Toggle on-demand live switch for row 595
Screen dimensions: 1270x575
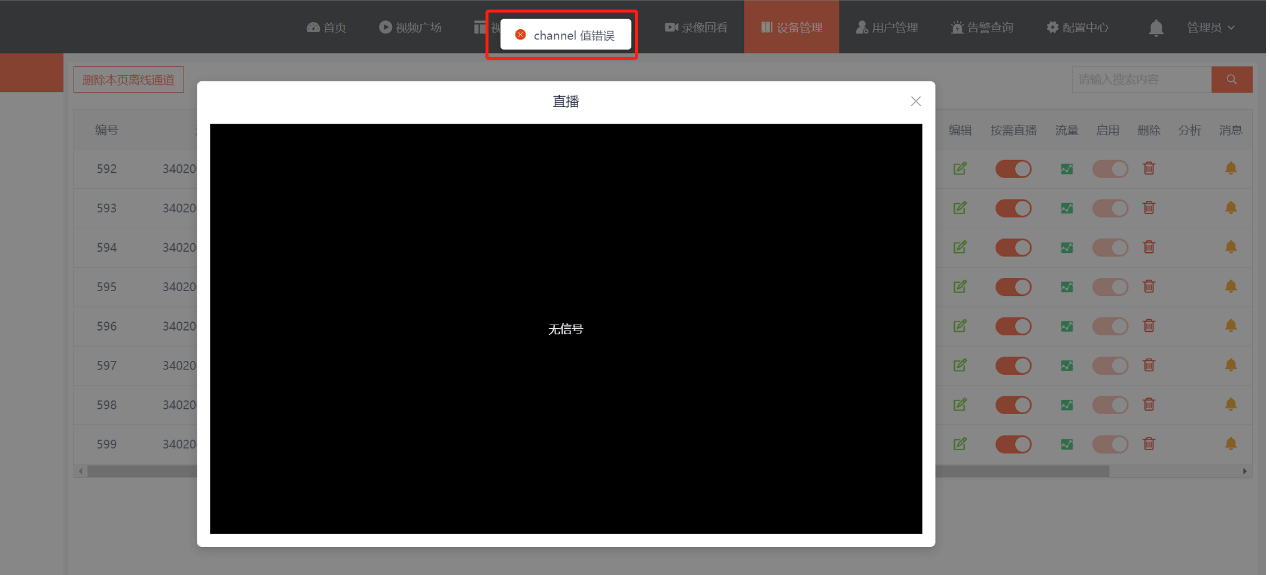click(x=1013, y=287)
